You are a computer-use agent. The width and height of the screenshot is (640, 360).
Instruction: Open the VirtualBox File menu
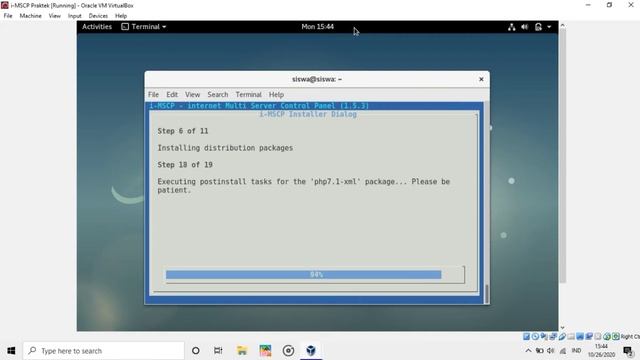[8, 16]
